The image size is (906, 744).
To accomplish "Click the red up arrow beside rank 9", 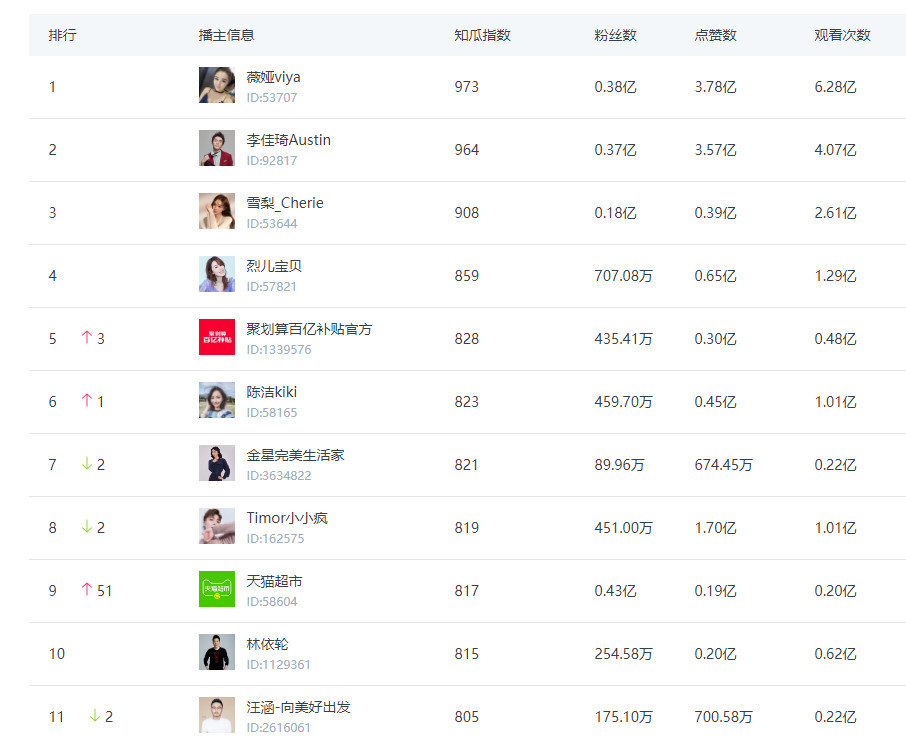I will point(86,590).
